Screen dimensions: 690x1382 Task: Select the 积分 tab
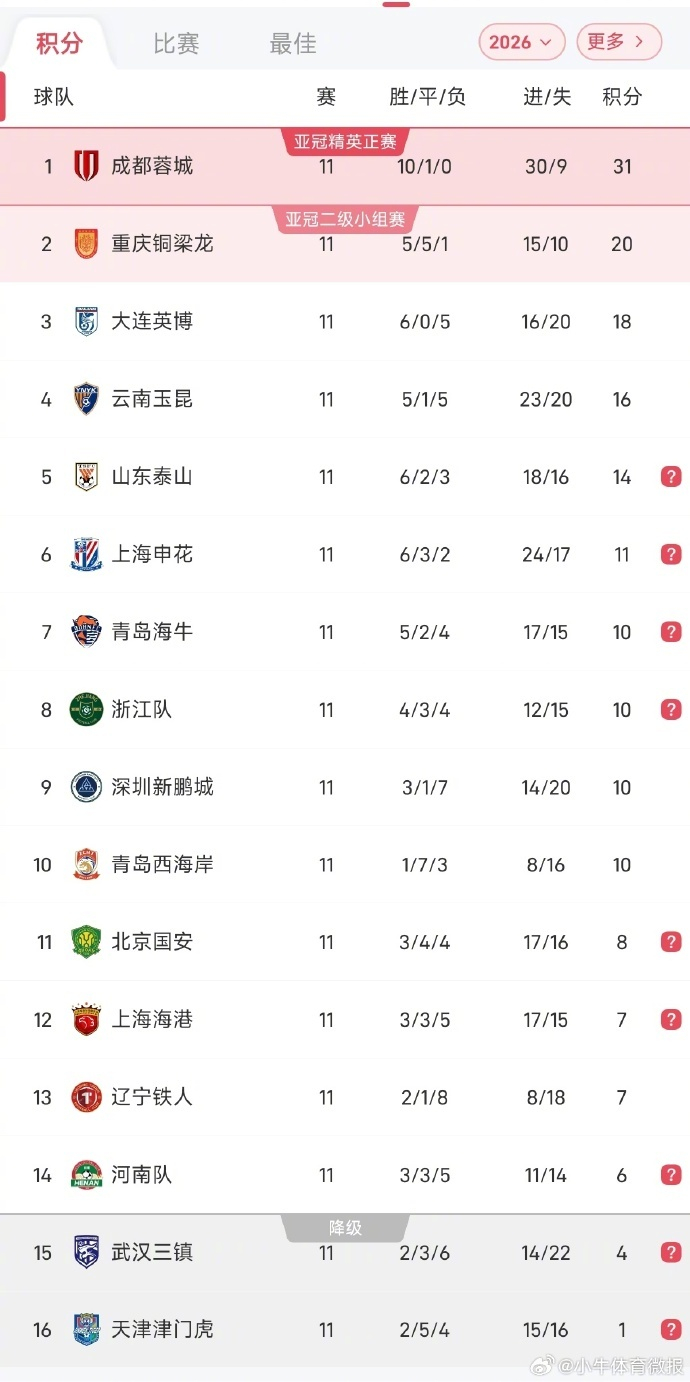[x=60, y=44]
